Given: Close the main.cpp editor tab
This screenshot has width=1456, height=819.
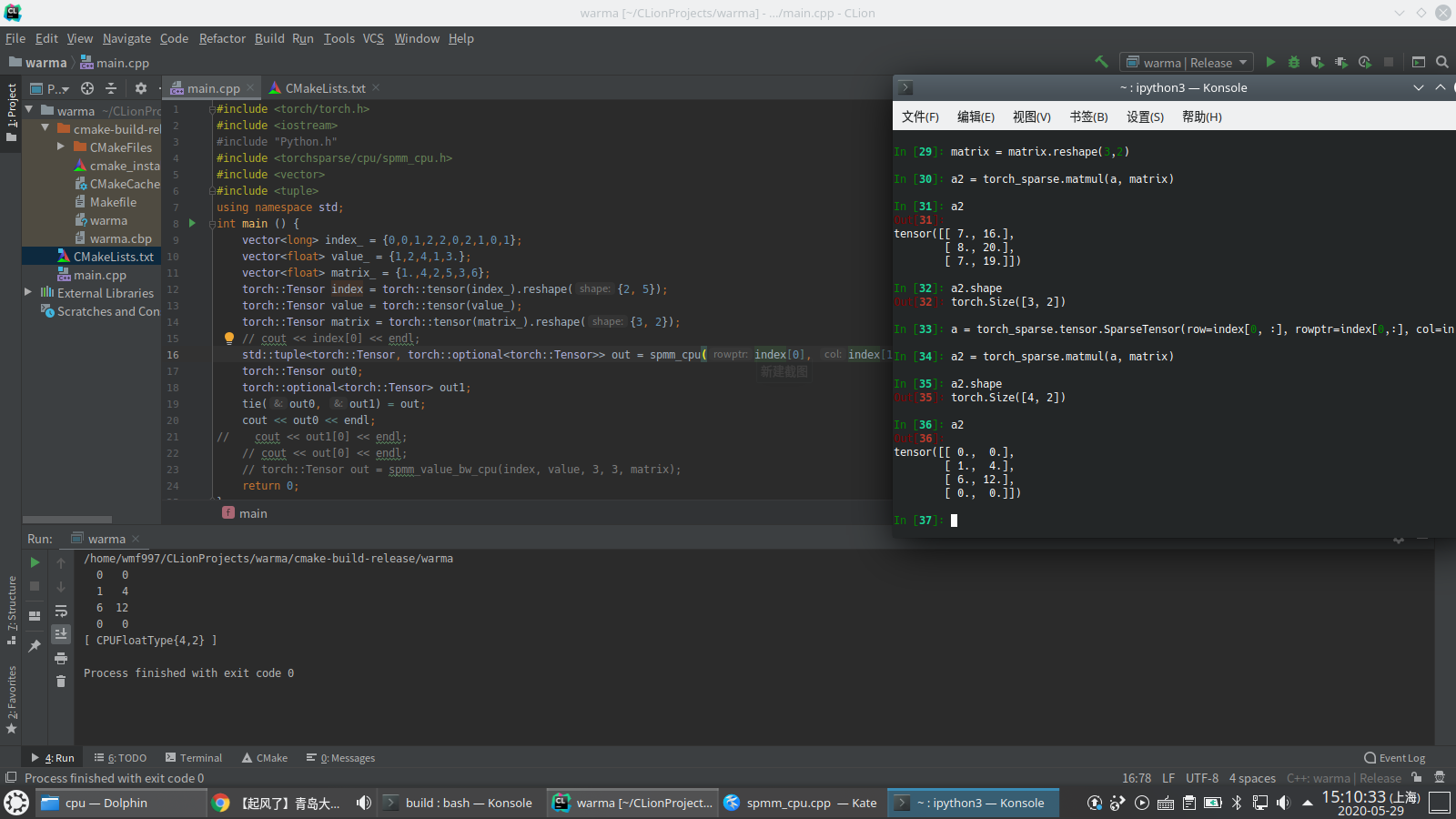Looking at the screenshot, I should 250,88.
